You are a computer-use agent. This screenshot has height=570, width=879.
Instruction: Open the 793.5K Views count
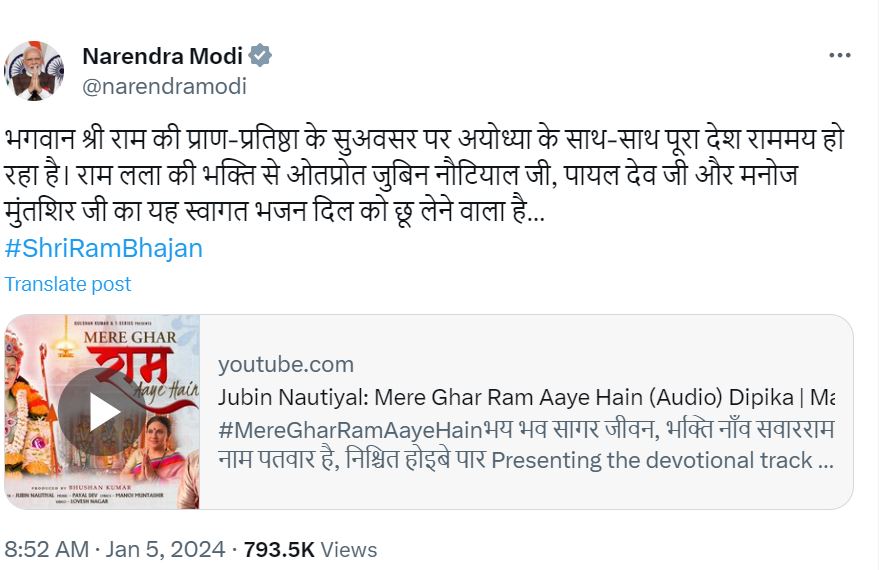[x=310, y=550]
